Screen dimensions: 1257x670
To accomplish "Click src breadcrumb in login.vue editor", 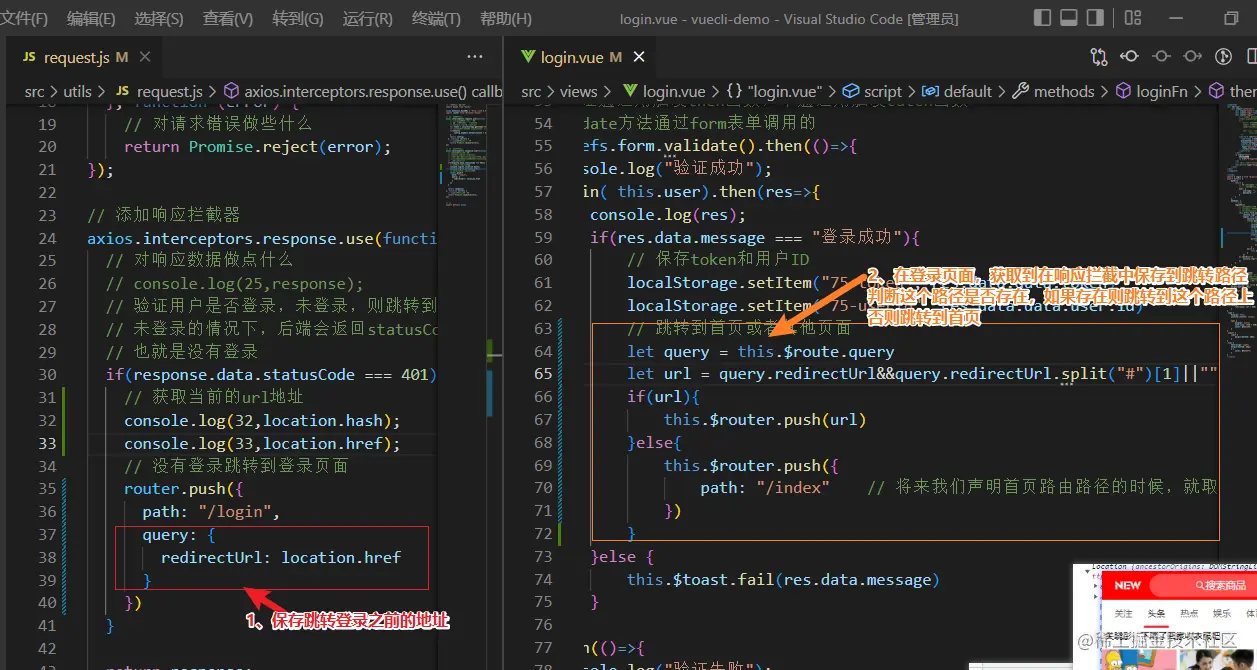I will pos(531,91).
